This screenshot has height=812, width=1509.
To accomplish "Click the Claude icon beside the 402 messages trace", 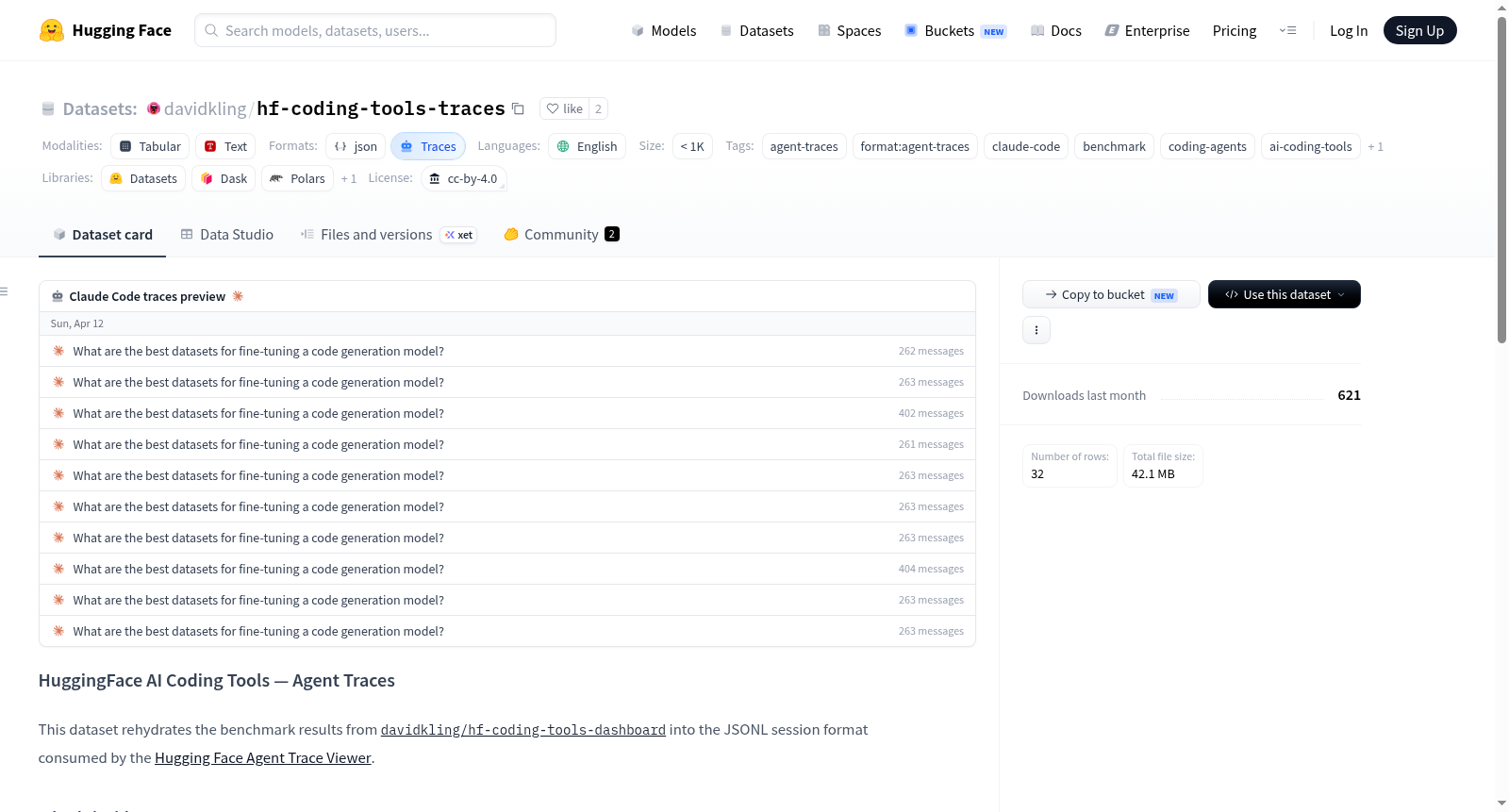I will [58, 413].
